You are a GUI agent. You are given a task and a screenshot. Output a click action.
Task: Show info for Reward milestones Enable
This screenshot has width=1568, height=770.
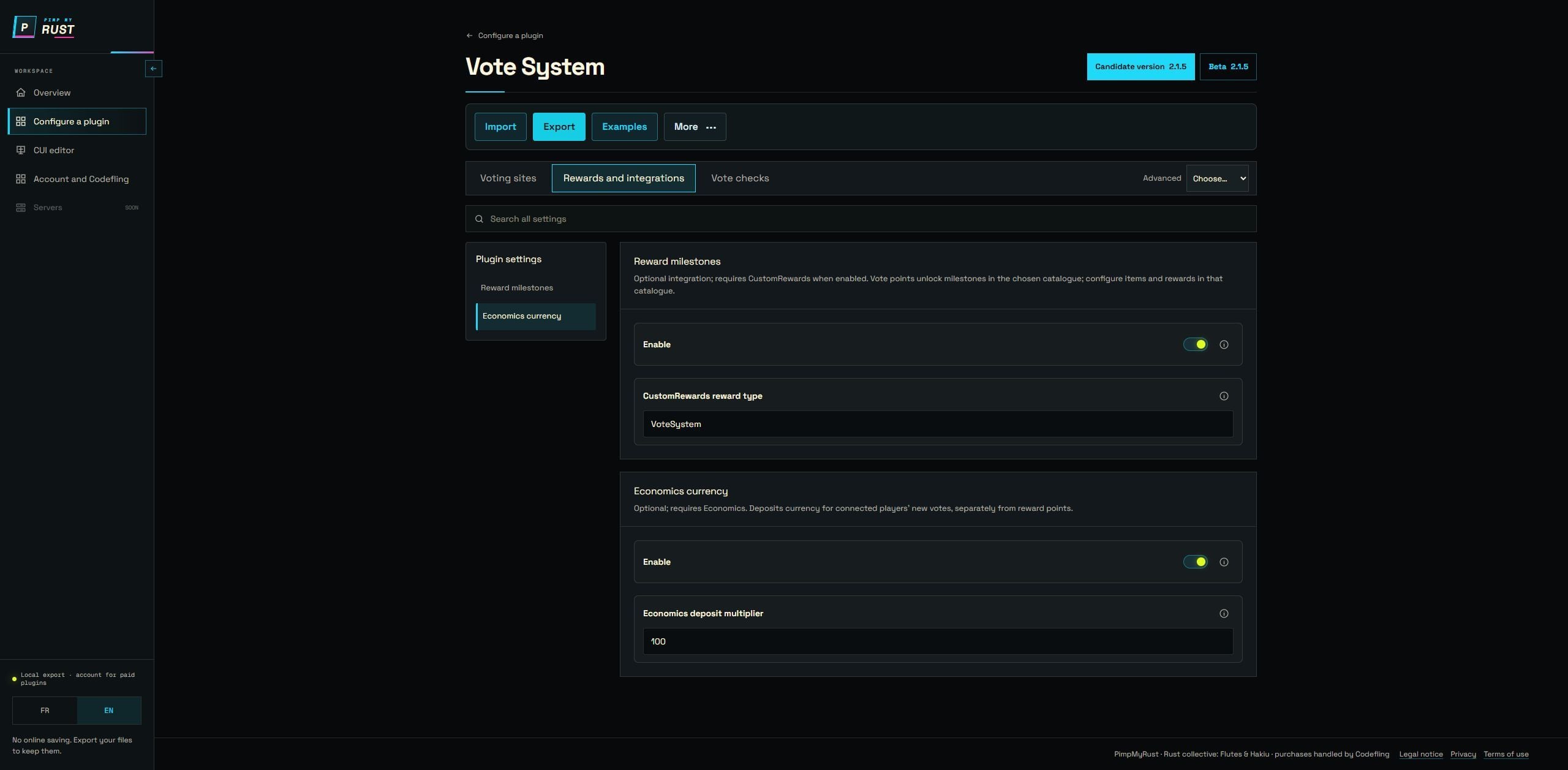click(1224, 344)
